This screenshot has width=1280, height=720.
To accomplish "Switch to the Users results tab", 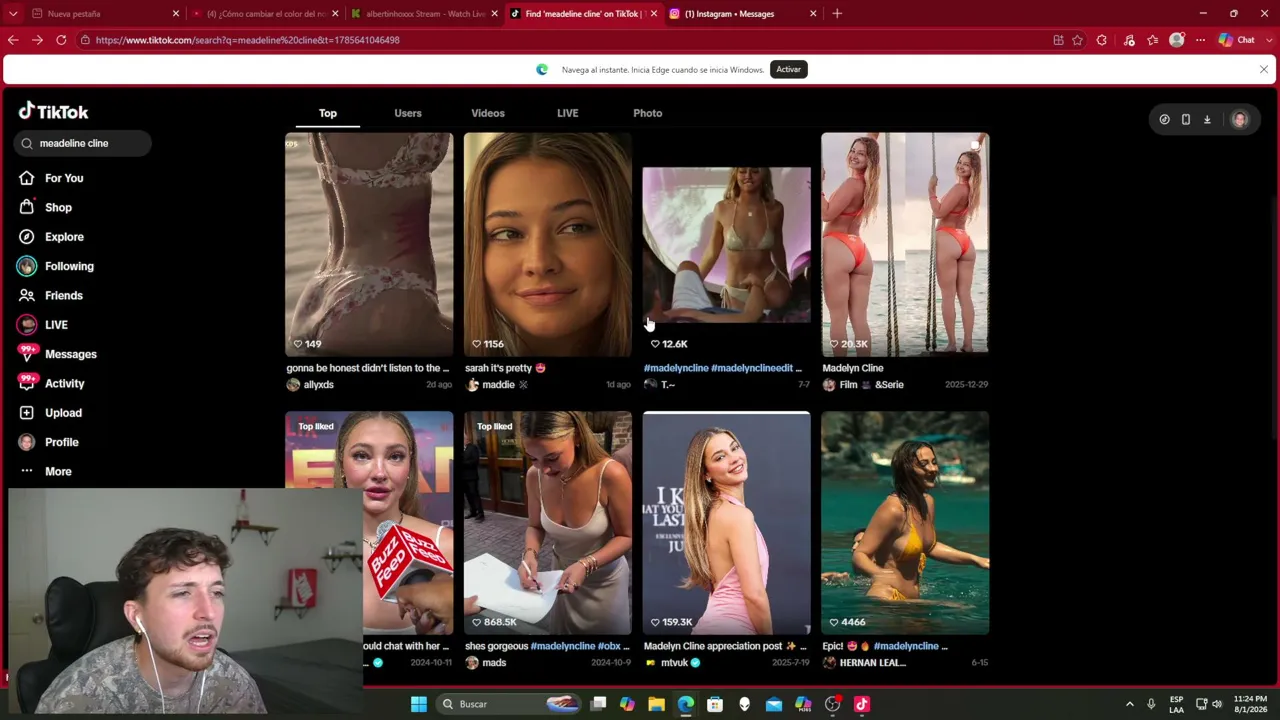I will [408, 113].
